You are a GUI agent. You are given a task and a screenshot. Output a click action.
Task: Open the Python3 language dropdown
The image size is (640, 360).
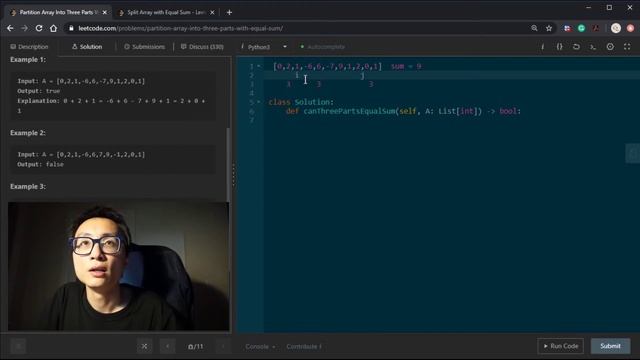pos(264,47)
